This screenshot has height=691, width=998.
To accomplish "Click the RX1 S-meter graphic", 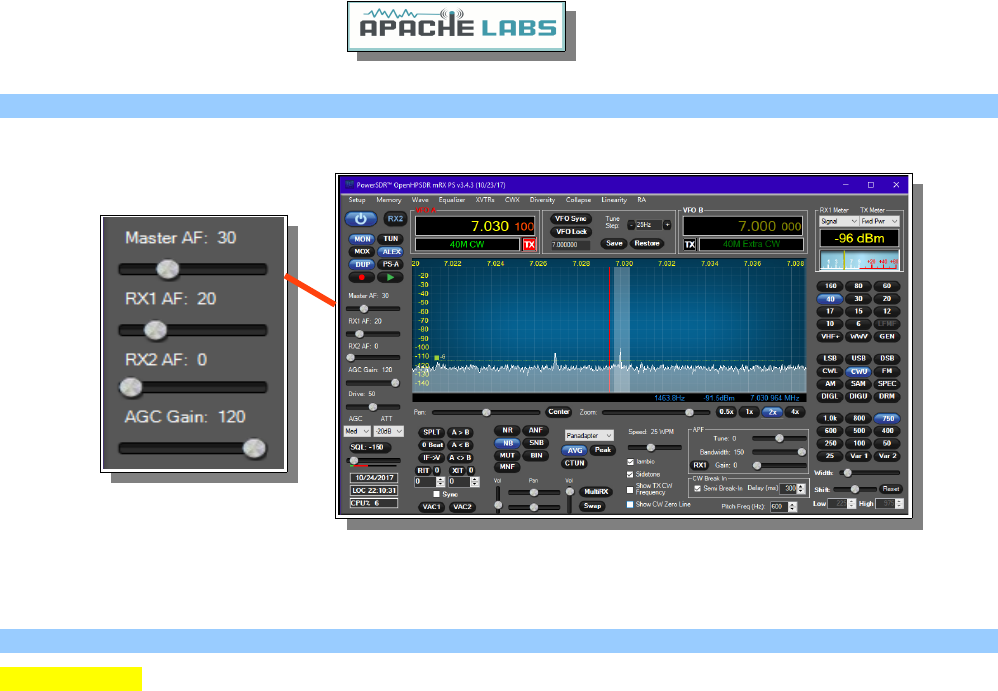I will [x=859, y=260].
